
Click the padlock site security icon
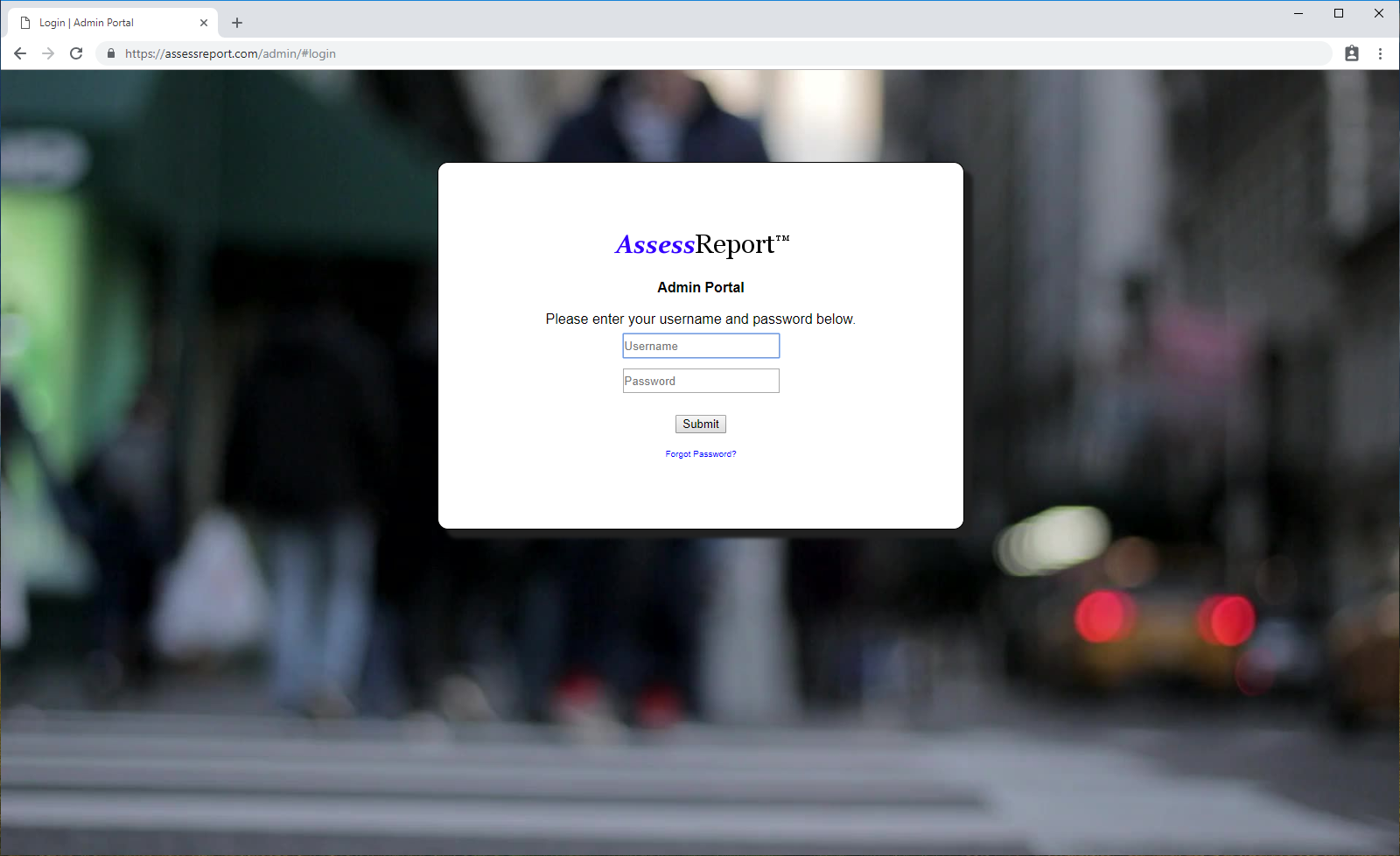[x=110, y=53]
